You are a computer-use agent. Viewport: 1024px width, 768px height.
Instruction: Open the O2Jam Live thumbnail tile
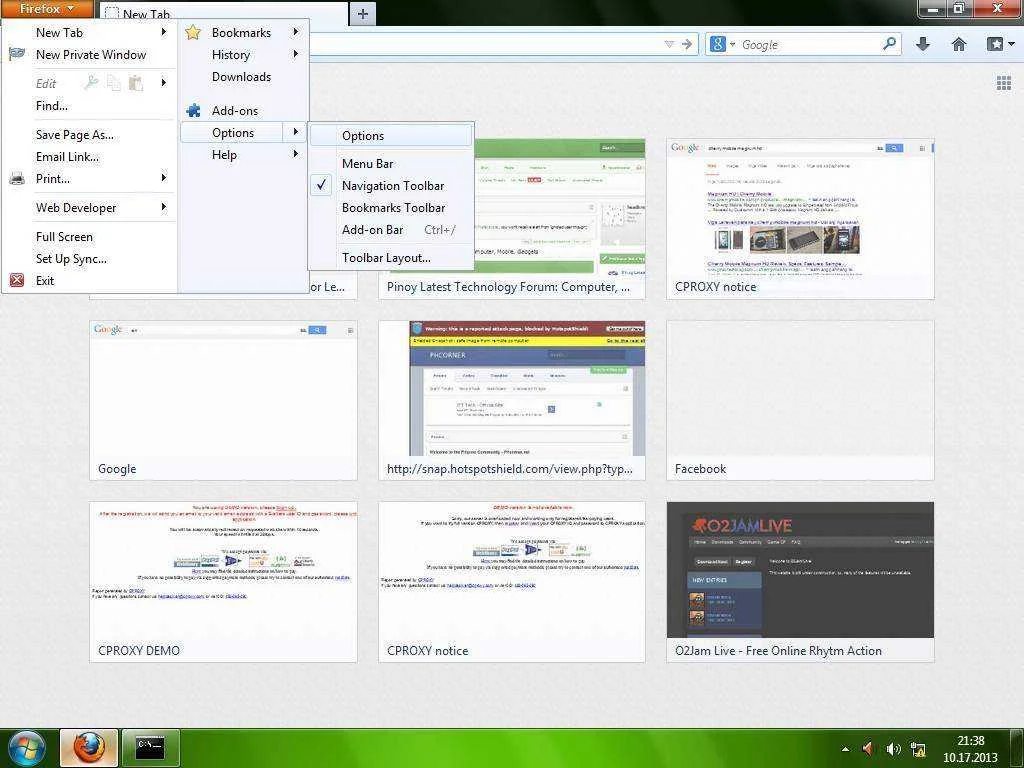coord(800,582)
